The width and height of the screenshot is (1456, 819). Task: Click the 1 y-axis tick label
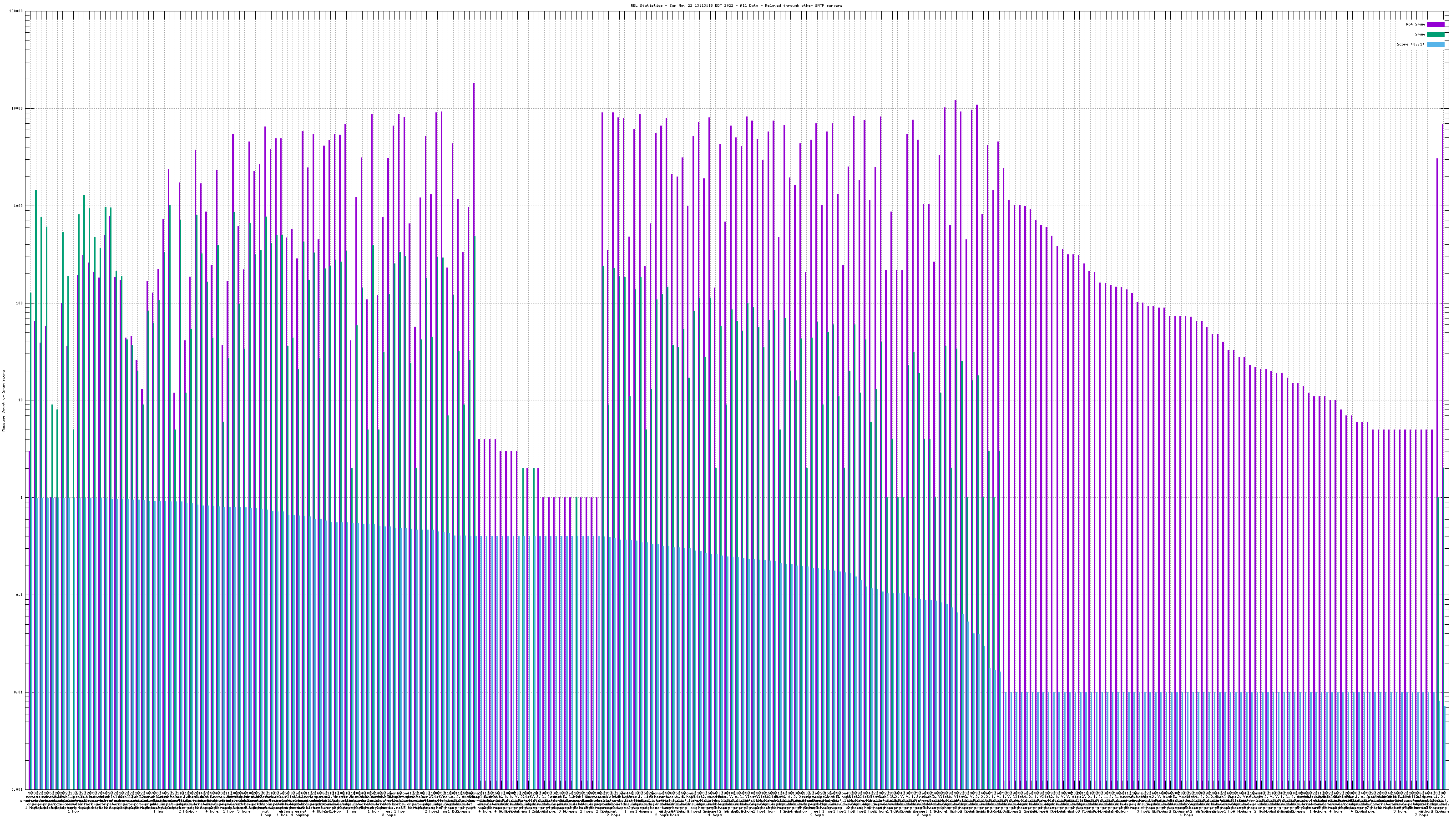pos(21,497)
